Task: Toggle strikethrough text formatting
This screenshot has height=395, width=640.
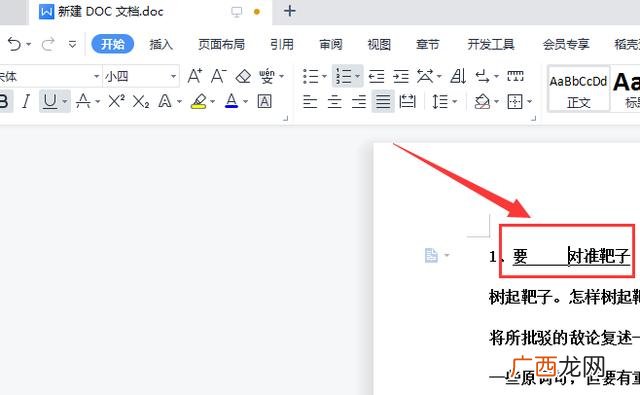Action: (83, 101)
